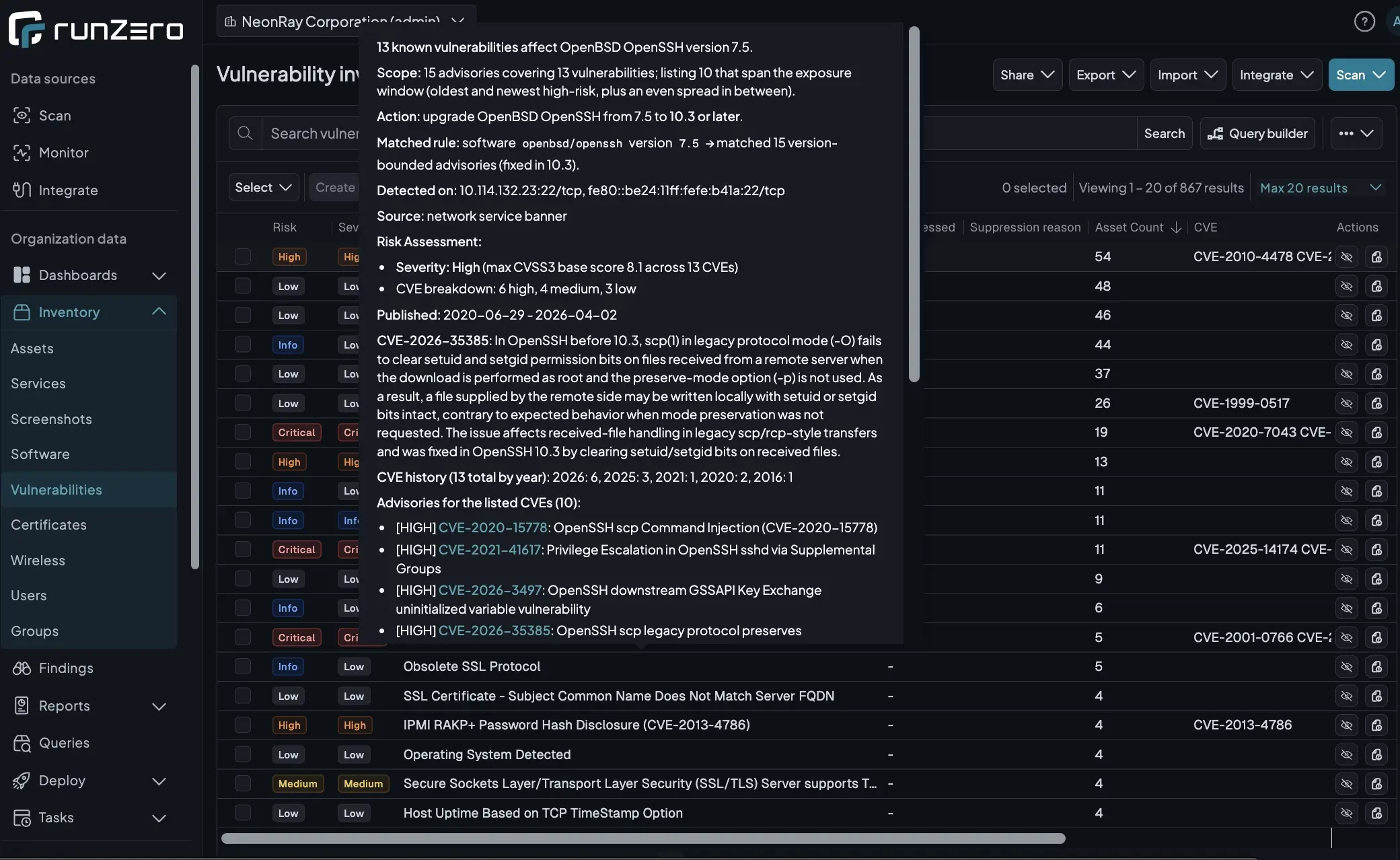Collapse the Inventory section chevron
This screenshot has height=860, width=1400.
pyautogui.click(x=159, y=312)
